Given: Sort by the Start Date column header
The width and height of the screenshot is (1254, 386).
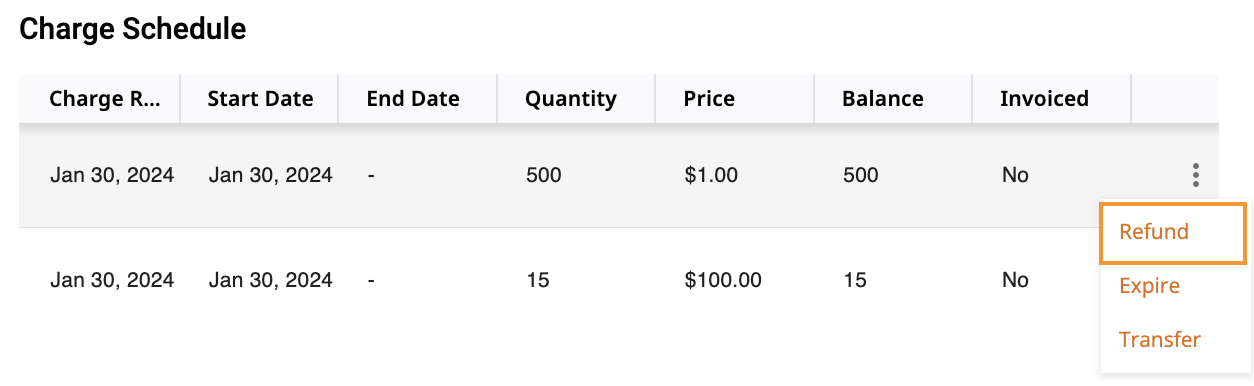Looking at the screenshot, I should coord(260,99).
